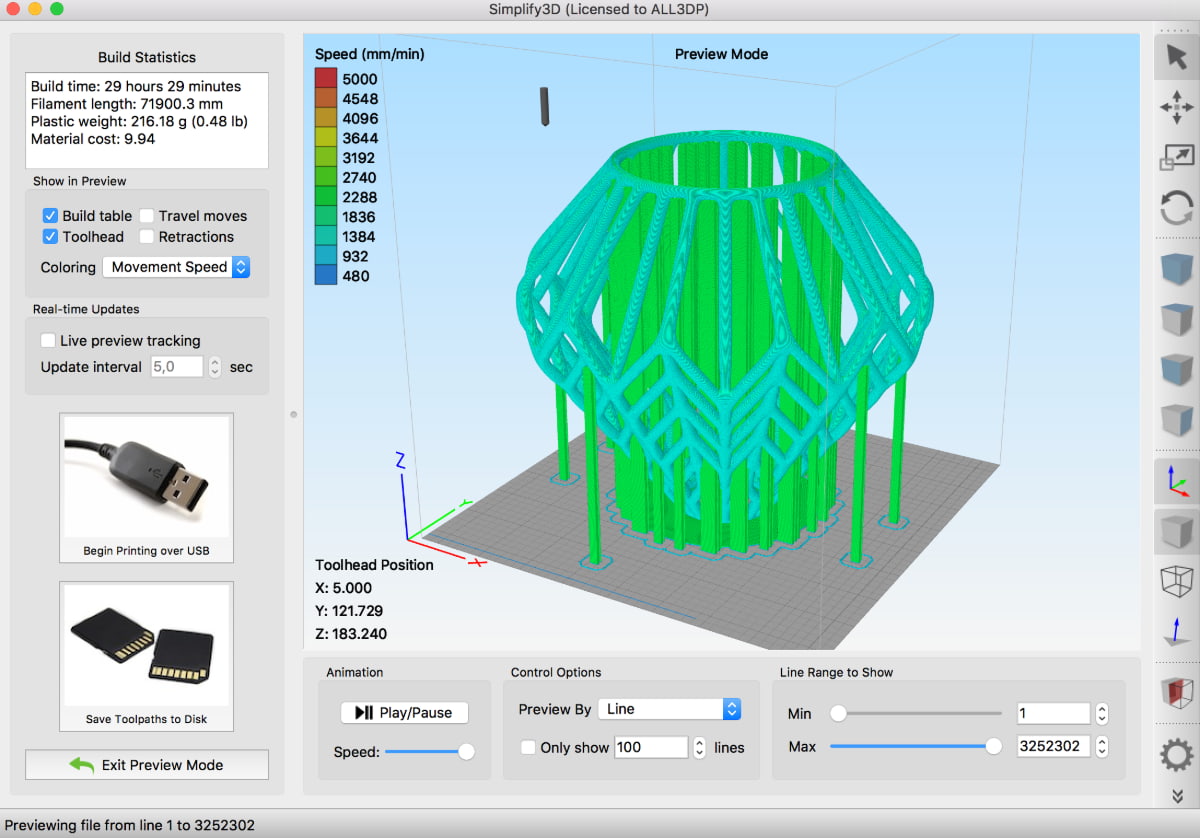The image size is (1200, 838).
Task: Click the Max line range stepper
Action: click(x=1102, y=746)
